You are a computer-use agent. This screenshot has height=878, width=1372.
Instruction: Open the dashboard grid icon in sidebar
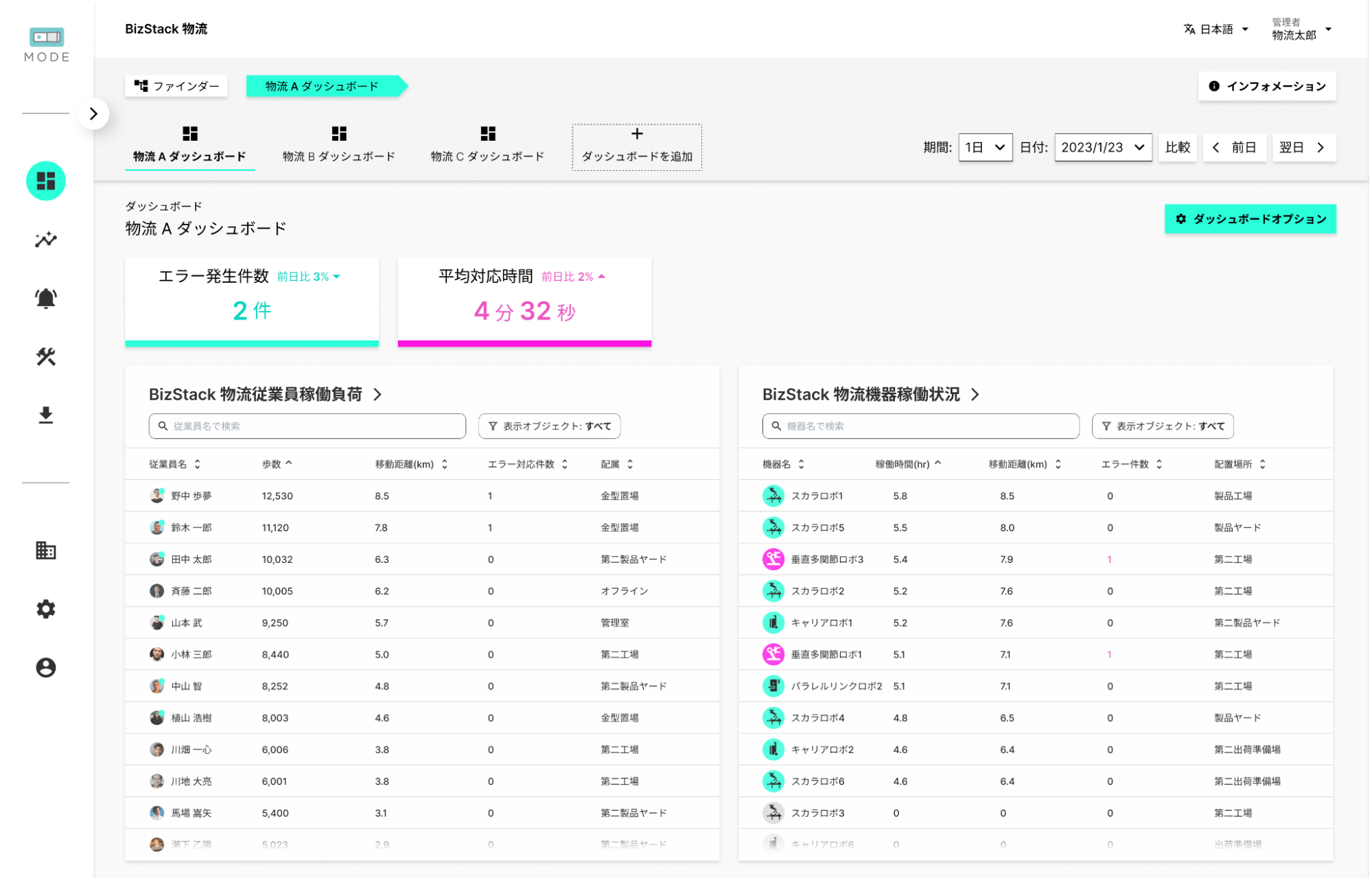[46, 181]
